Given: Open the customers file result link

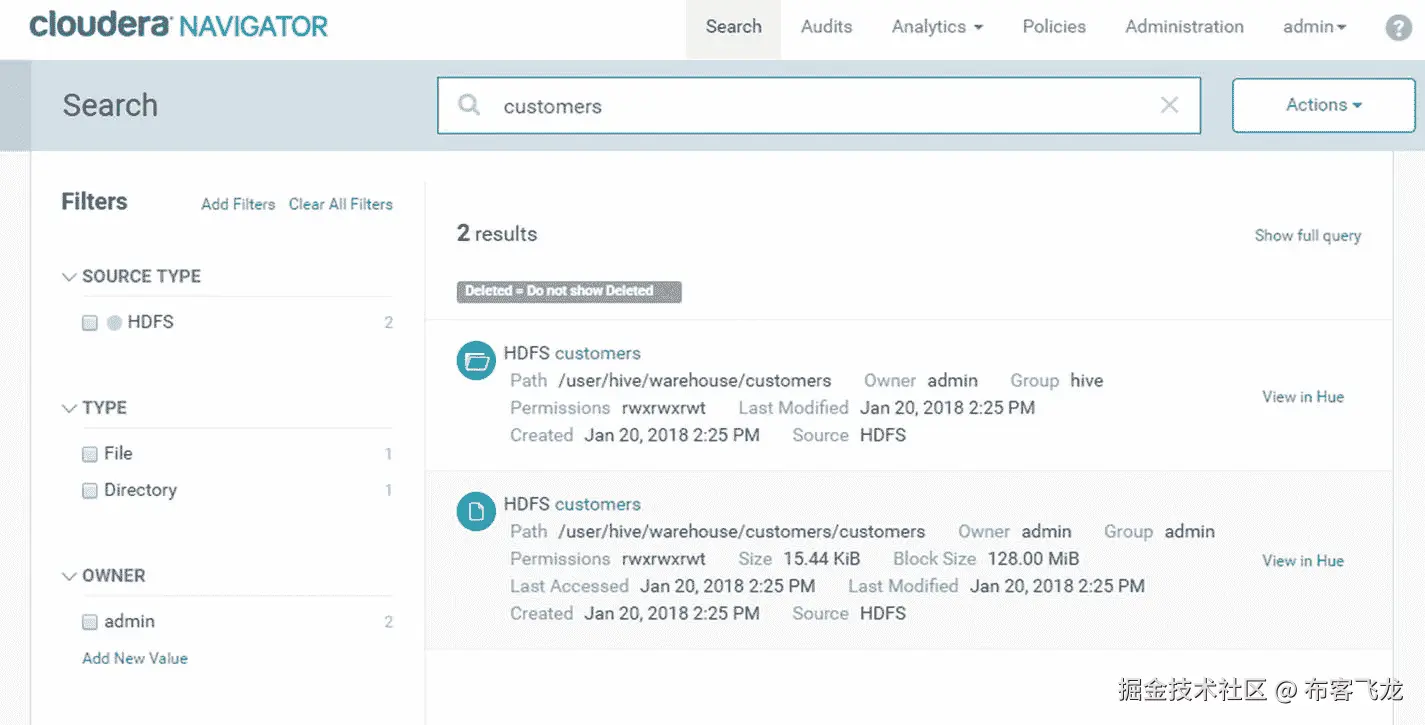Looking at the screenshot, I should (x=598, y=504).
